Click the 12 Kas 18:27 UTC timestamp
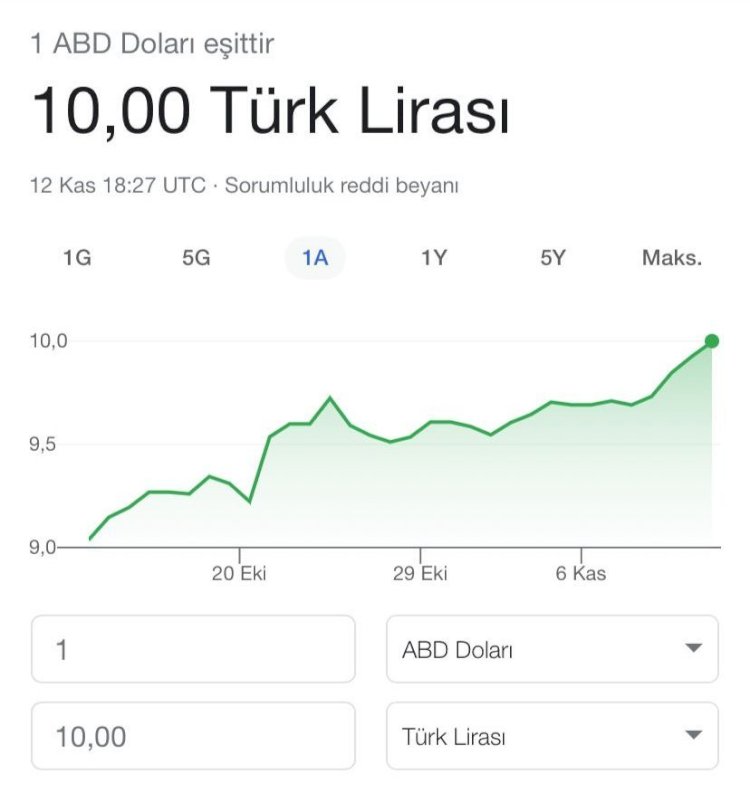 (x=118, y=185)
